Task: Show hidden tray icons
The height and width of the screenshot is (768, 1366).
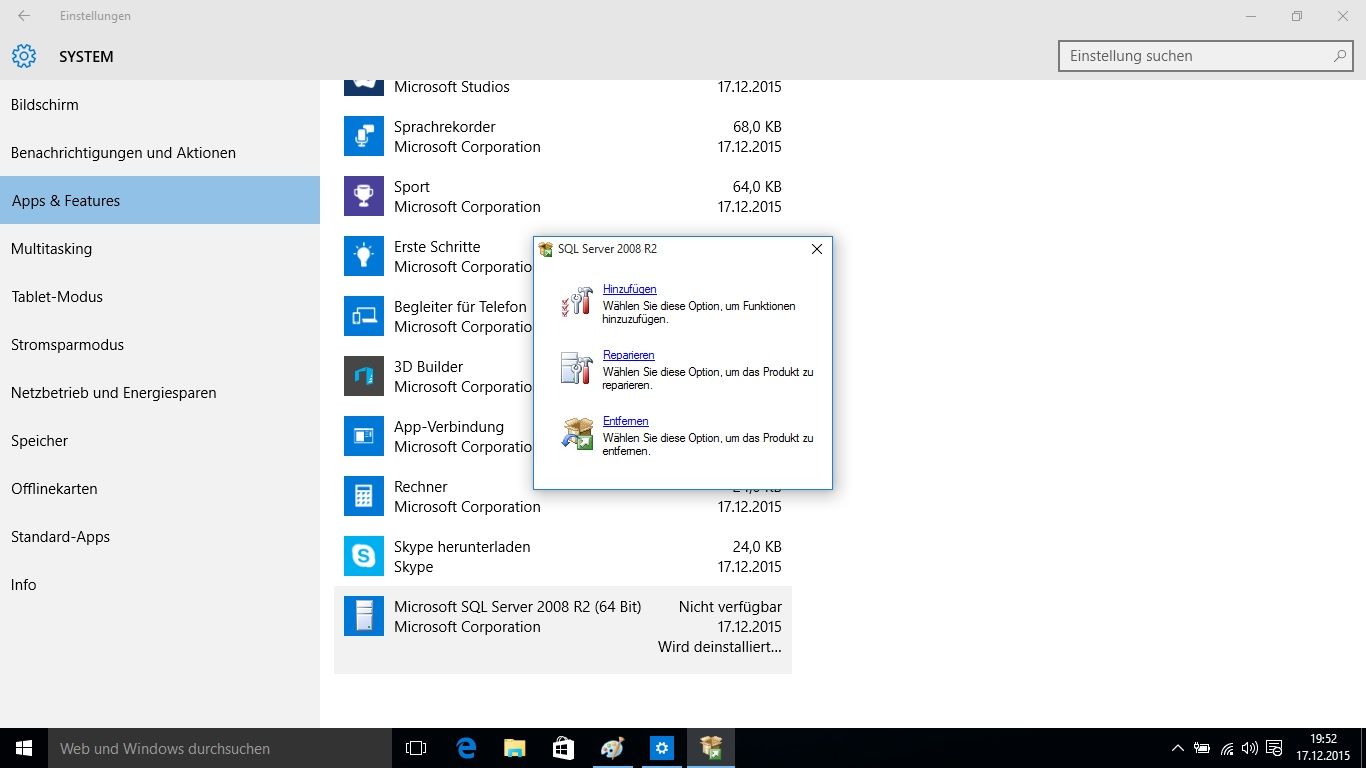Action: 1178,748
